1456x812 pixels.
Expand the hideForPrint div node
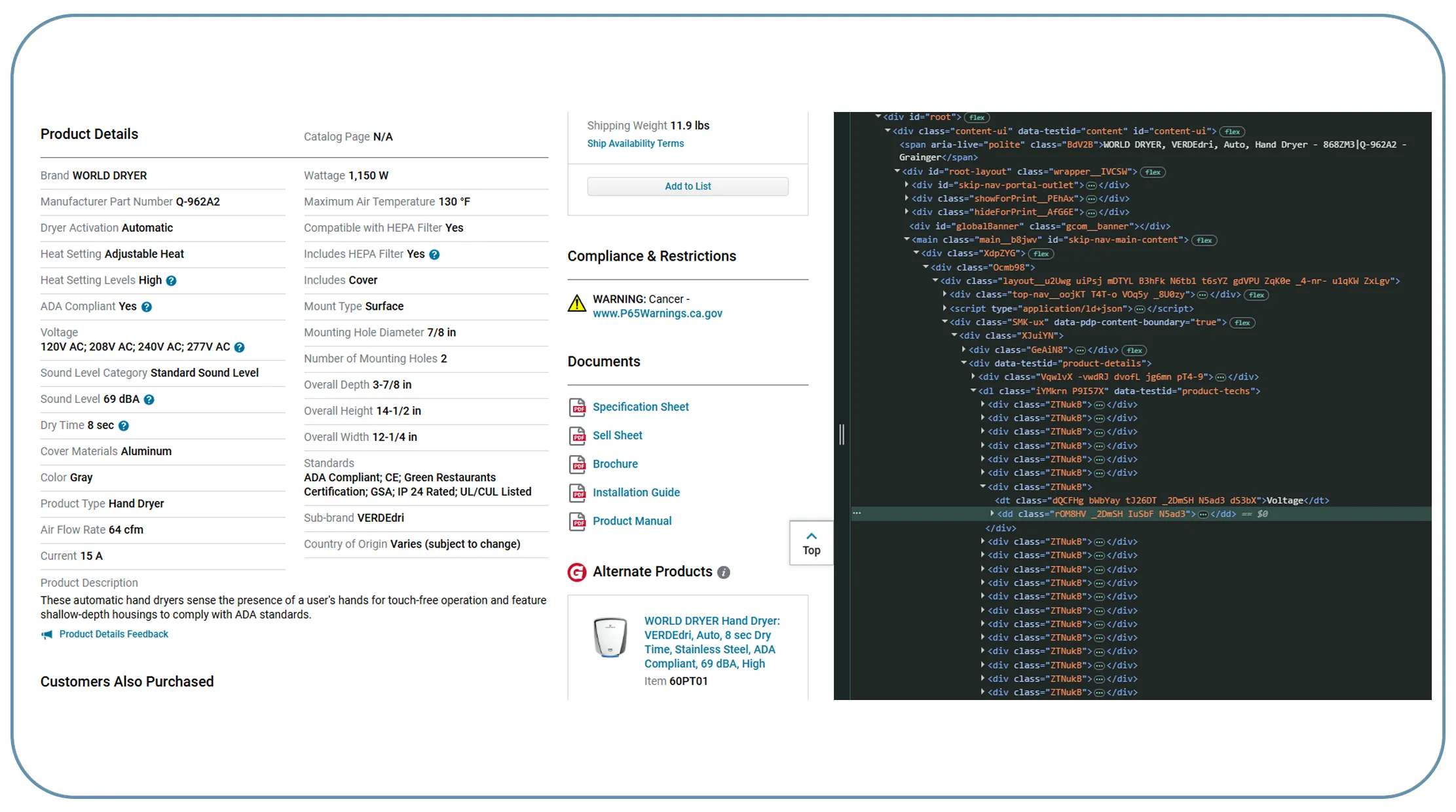pyautogui.click(x=906, y=212)
